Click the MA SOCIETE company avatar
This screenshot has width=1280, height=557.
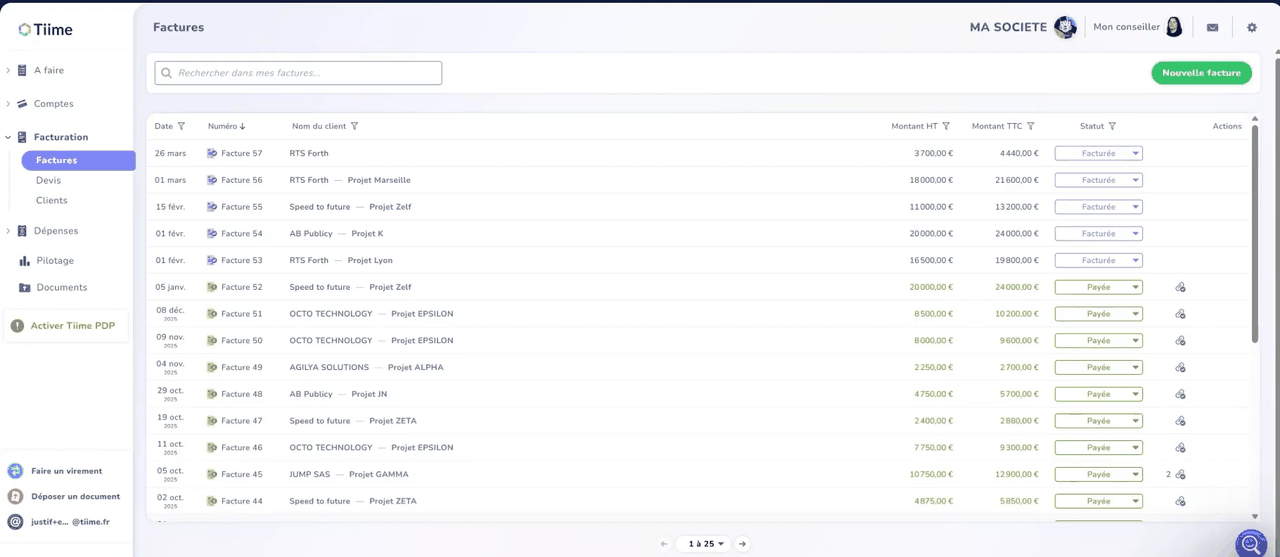coord(1065,27)
